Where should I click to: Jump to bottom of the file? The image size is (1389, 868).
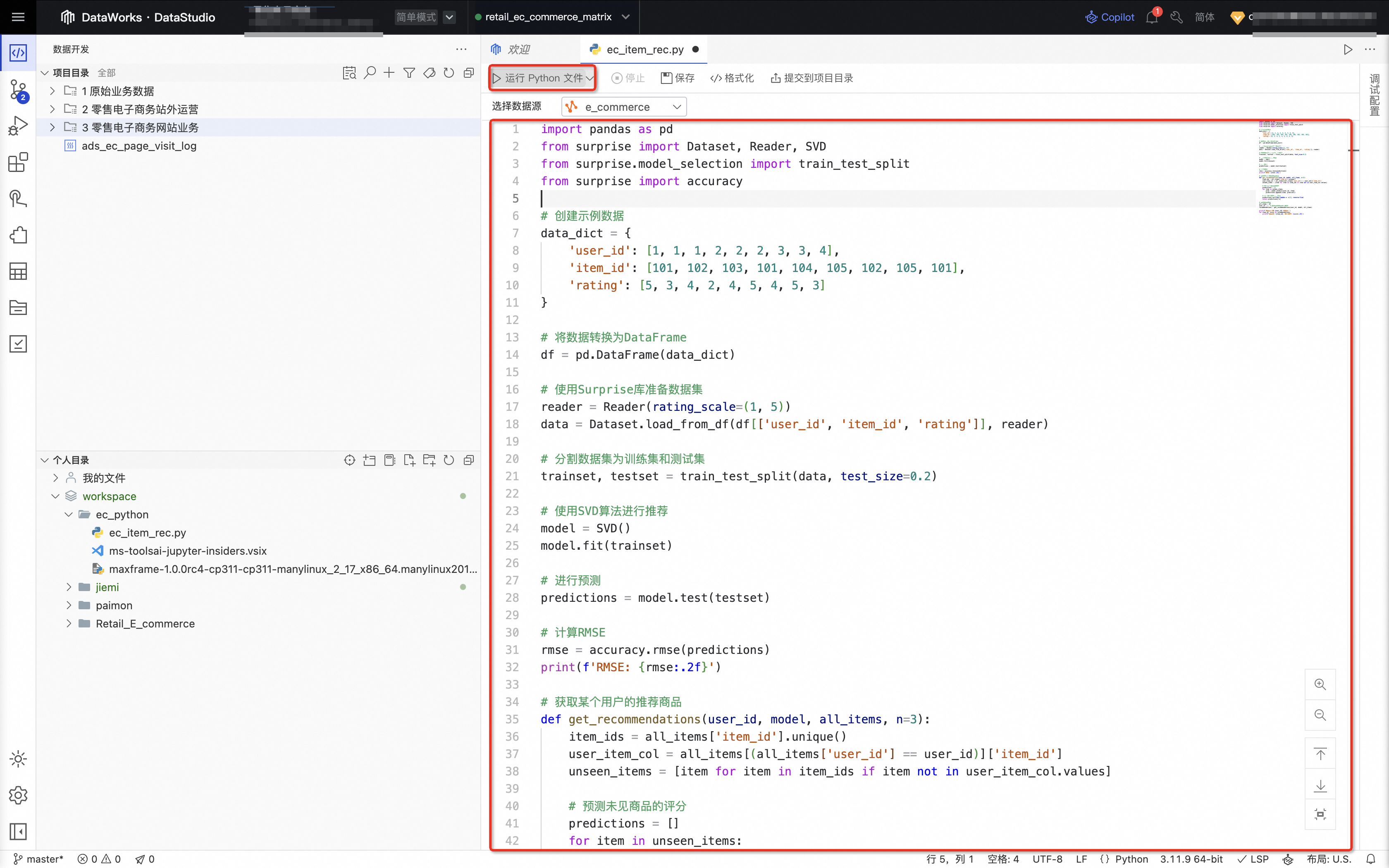[1320, 785]
